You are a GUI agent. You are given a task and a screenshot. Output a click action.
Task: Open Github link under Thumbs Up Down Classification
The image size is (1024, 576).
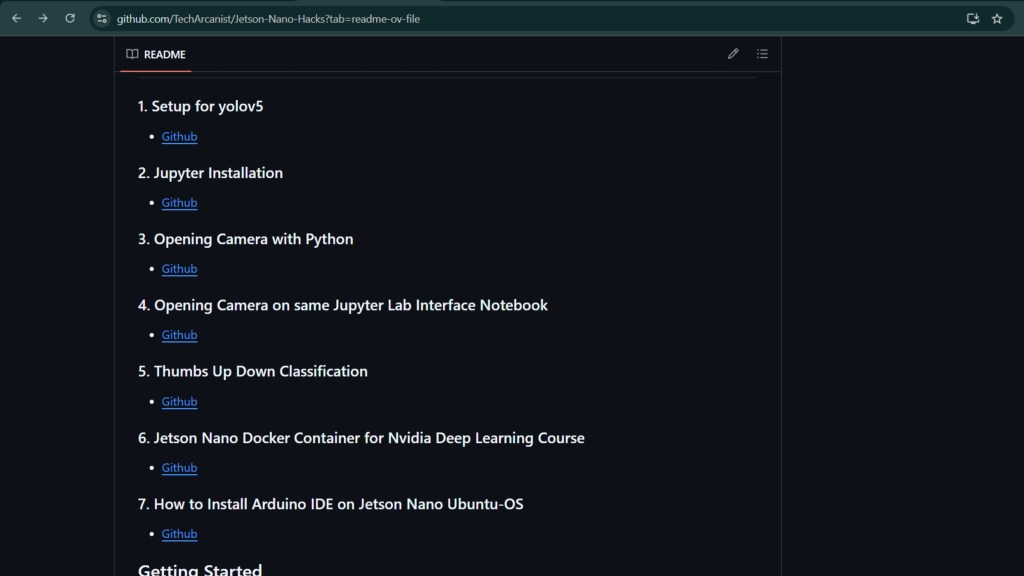tap(180, 401)
